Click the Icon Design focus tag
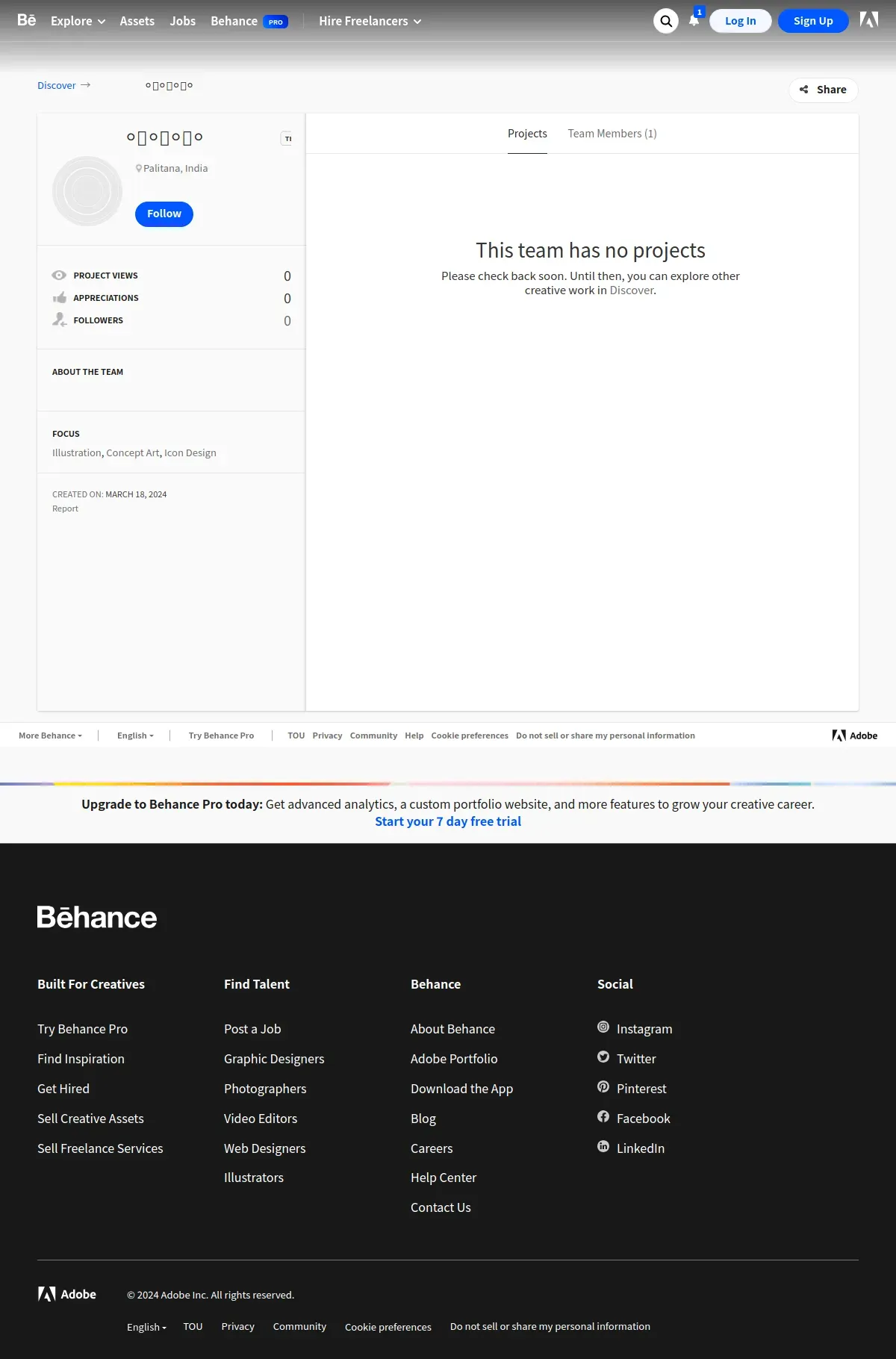Viewport: 896px width, 1359px height. (190, 453)
